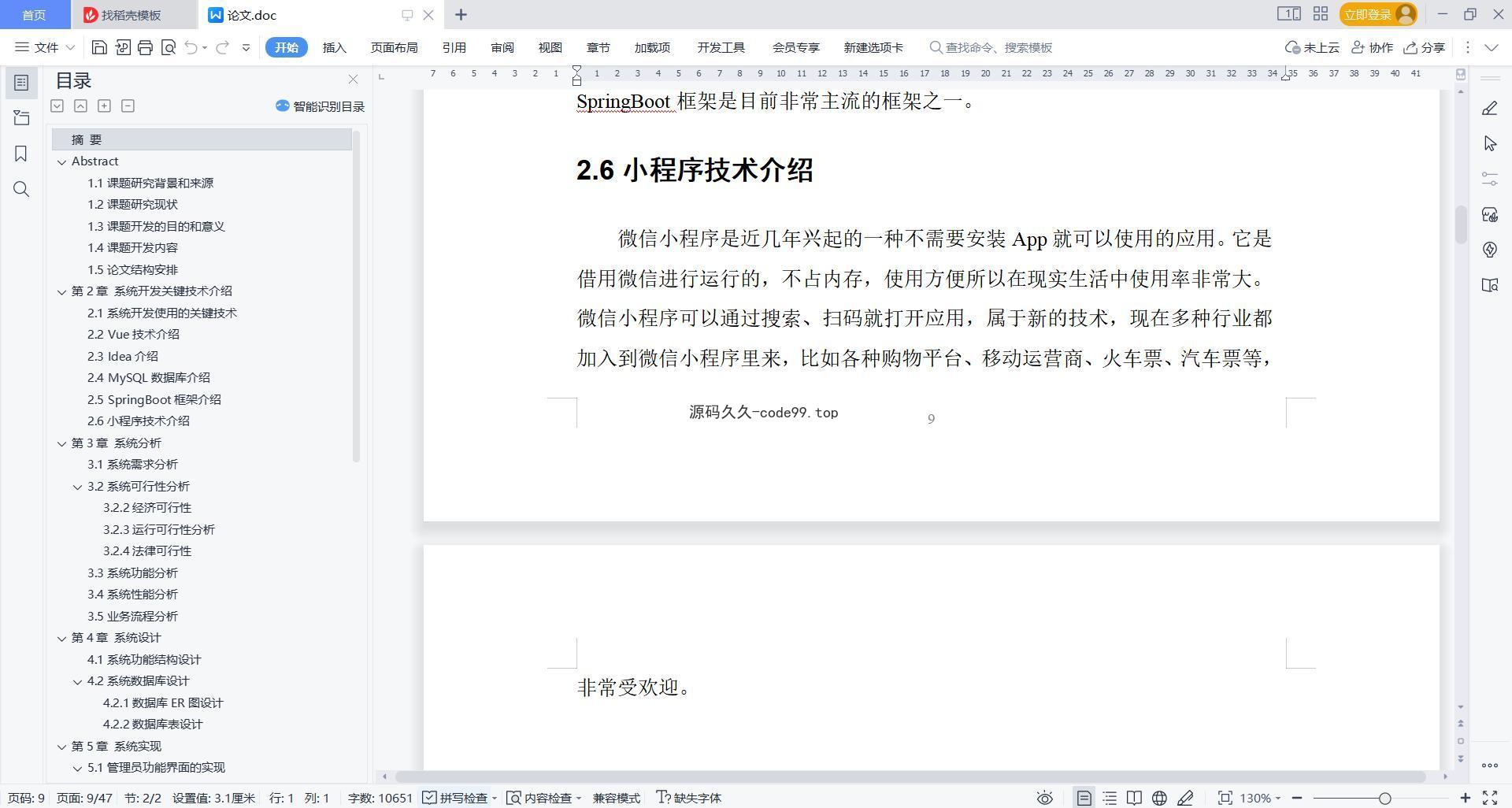This screenshot has width=1512, height=808.
Task: Click the redo arrow icon
Action: point(222,47)
